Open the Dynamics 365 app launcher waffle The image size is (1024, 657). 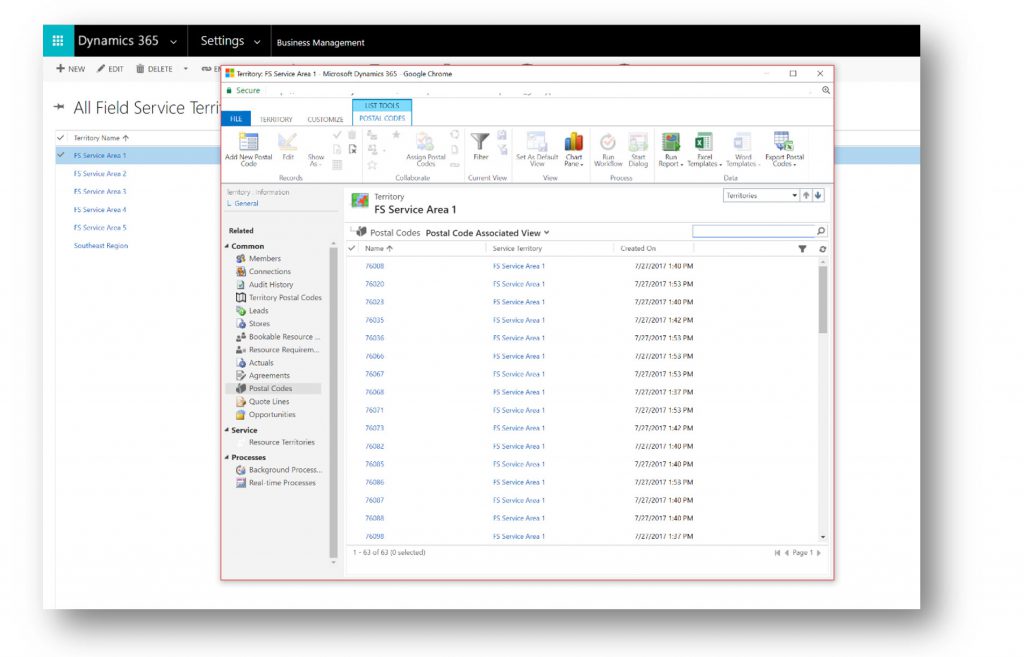[x=58, y=40]
